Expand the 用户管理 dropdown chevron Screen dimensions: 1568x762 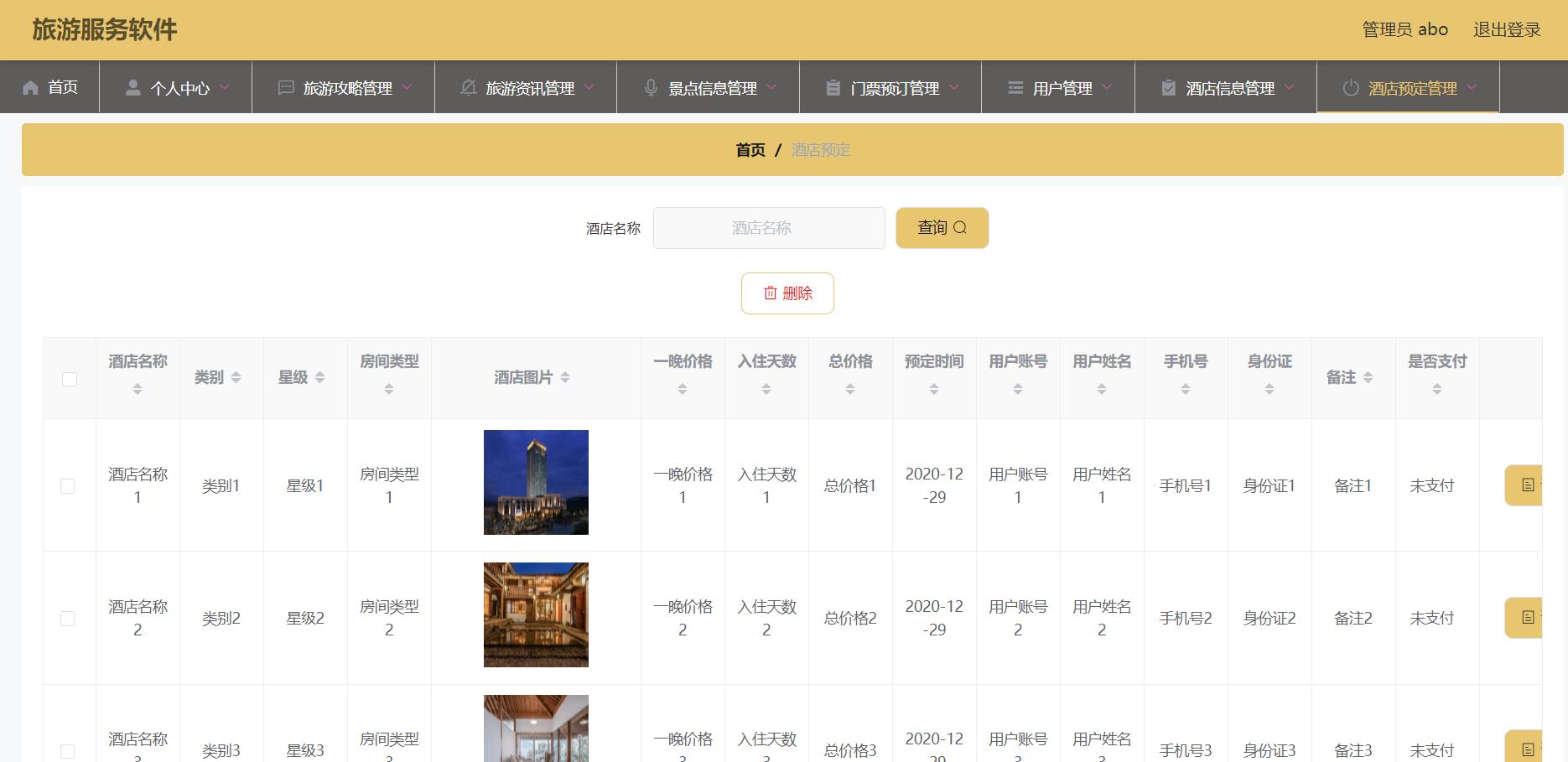click(1107, 86)
